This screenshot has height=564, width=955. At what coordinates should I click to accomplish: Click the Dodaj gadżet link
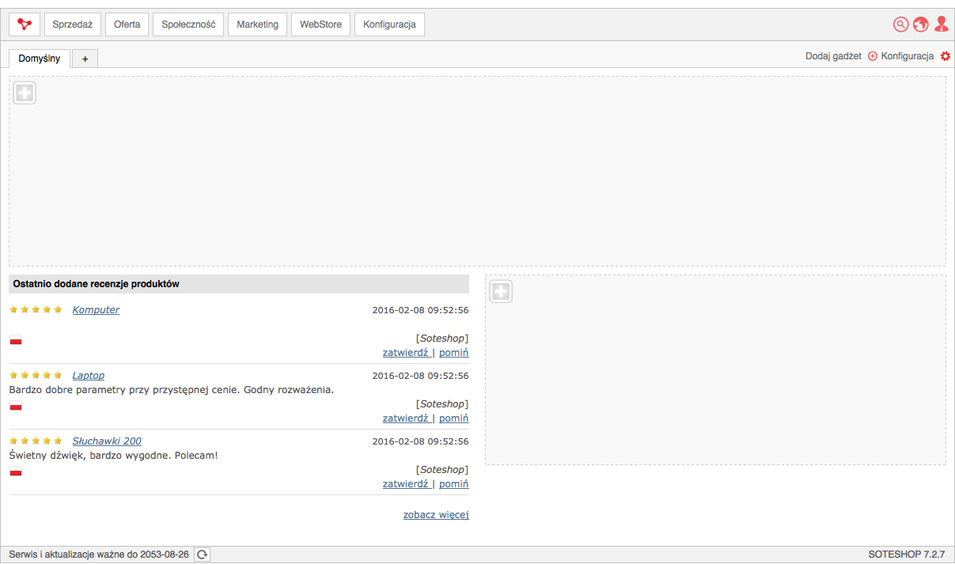point(833,56)
